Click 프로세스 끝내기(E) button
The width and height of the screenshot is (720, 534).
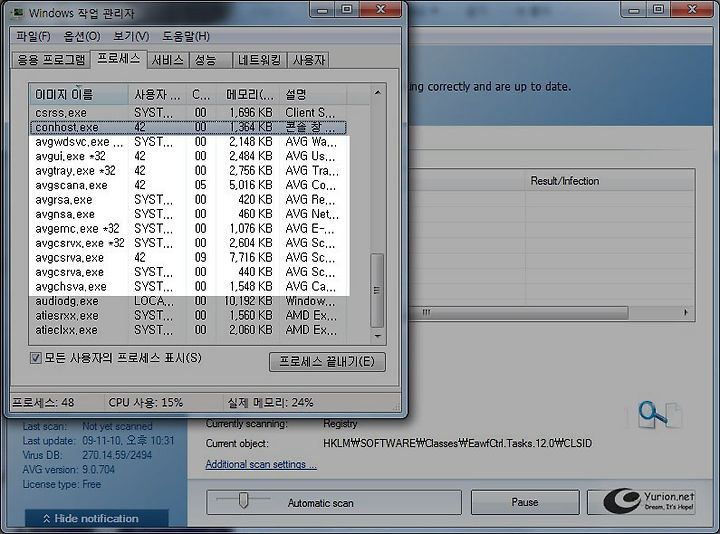point(327,362)
